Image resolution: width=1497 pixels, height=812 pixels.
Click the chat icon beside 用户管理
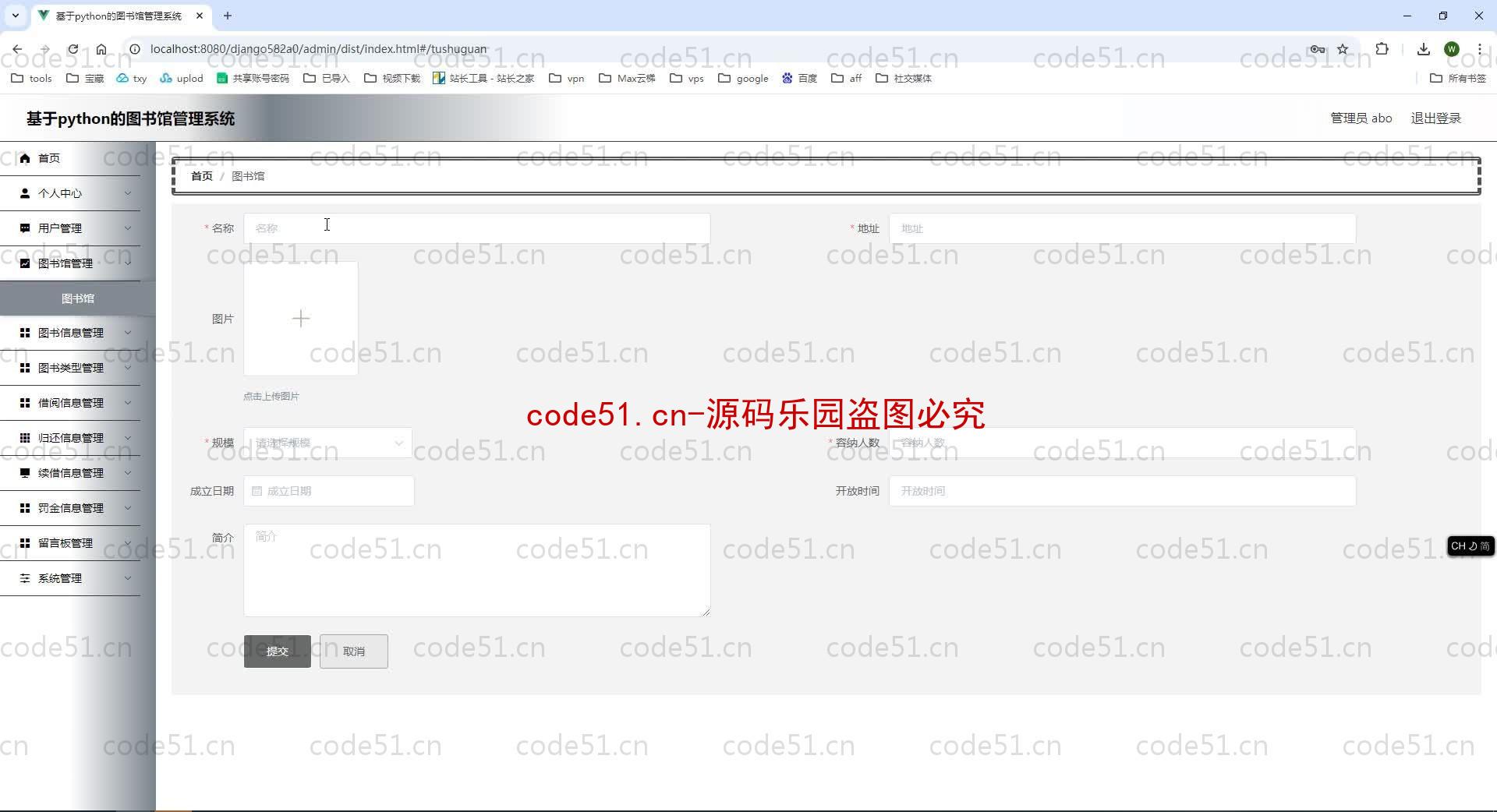pos(25,228)
